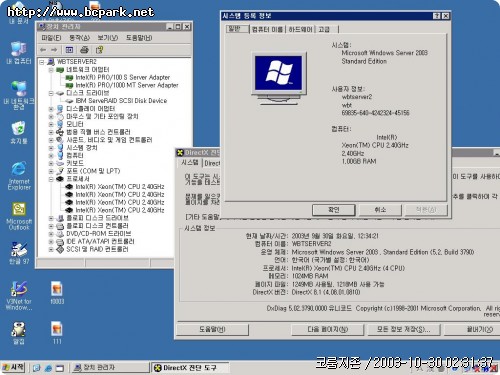This screenshot has width=500, height=375.
Task: Collapse the 디스크 드라이브 node
Action: (x=51, y=93)
